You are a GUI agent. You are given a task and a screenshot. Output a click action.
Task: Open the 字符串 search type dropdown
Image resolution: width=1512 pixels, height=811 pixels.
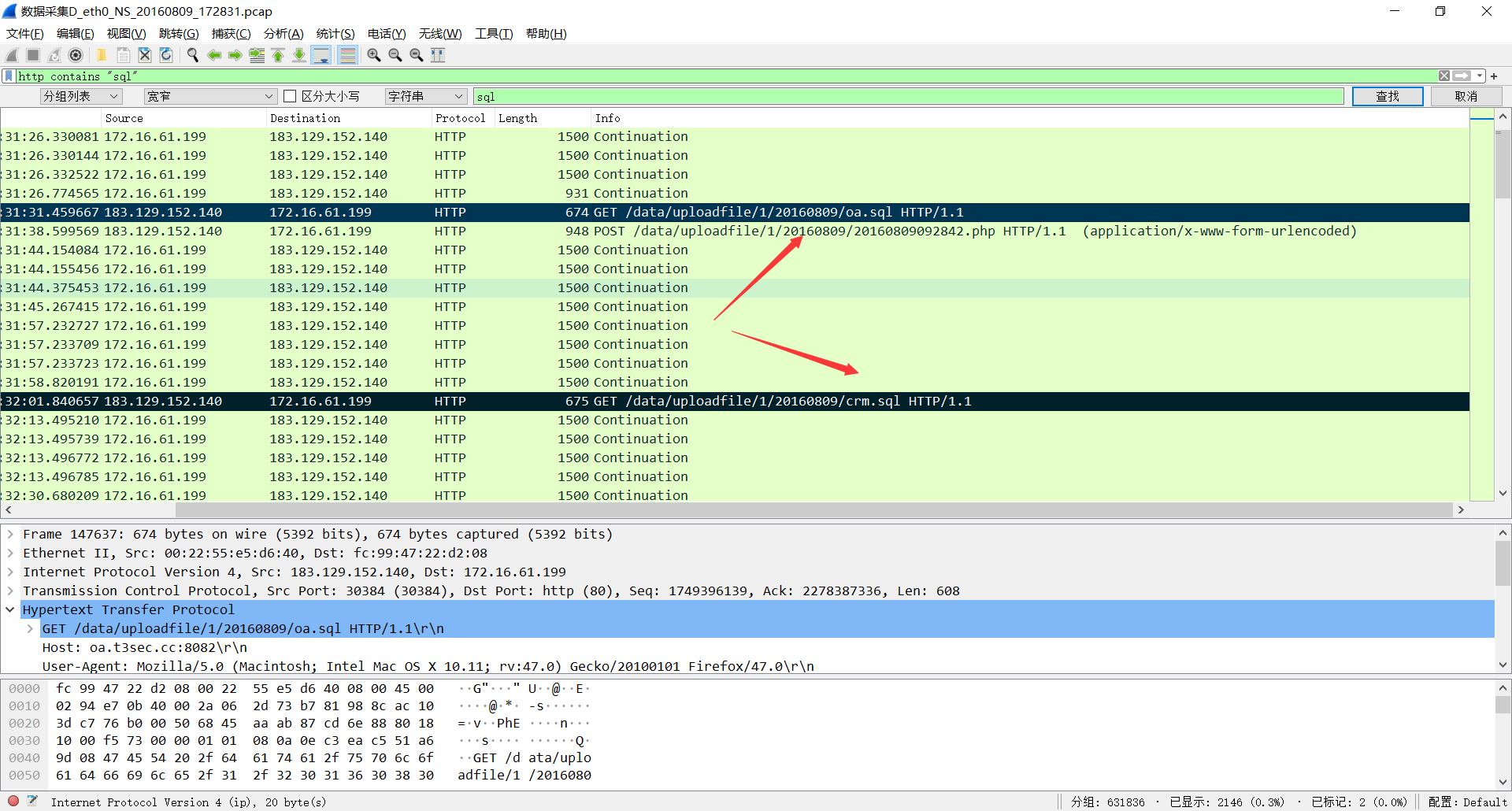coord(426,96)
